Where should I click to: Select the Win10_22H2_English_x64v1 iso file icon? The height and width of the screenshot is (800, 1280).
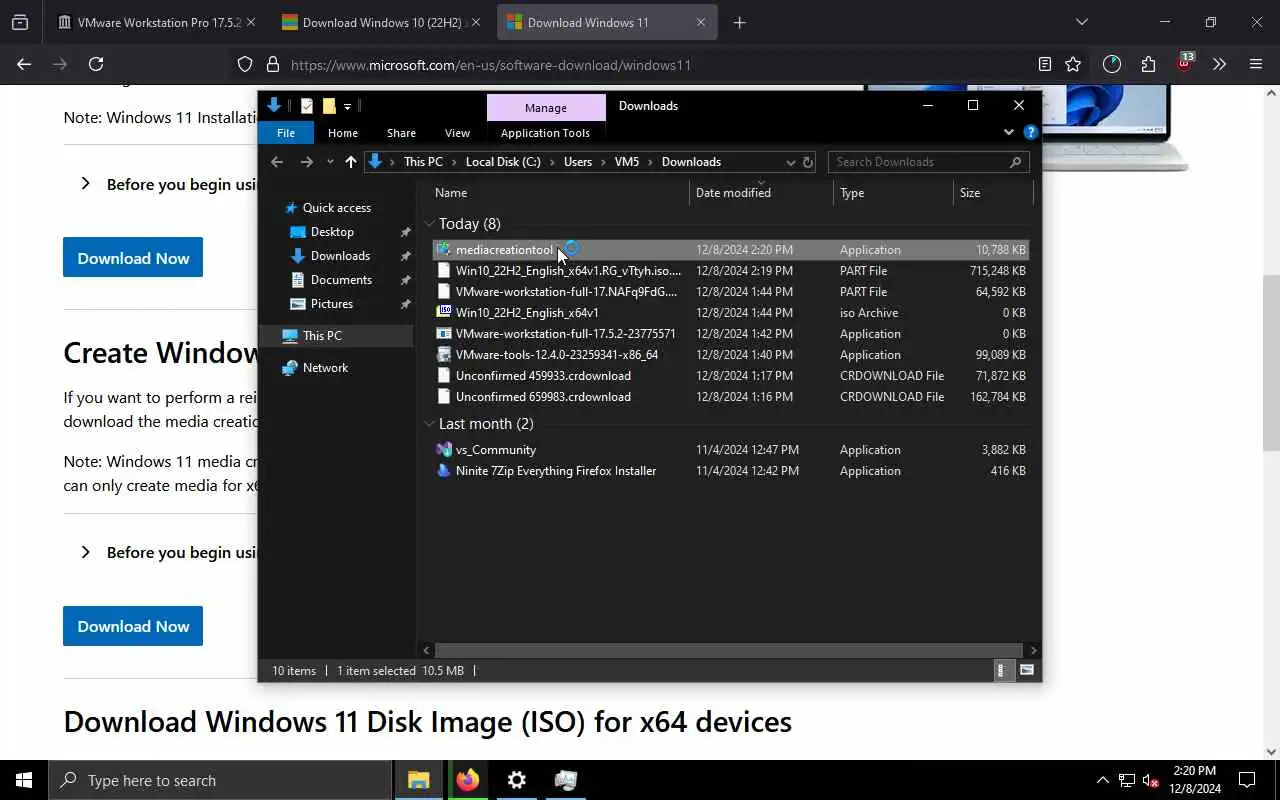[445, 313]
